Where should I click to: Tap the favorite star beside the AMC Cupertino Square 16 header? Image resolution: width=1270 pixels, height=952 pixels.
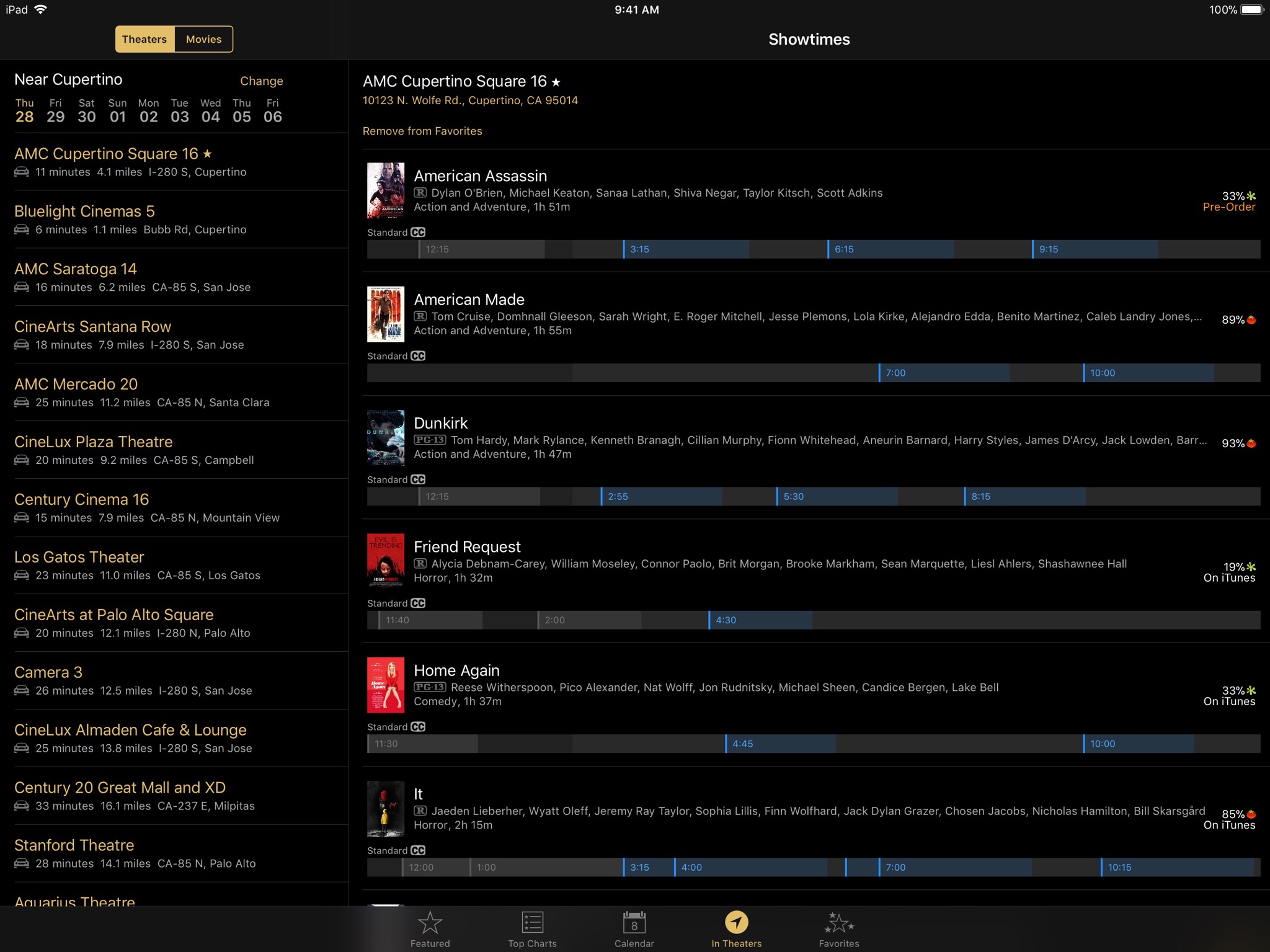click(x=556, y=82)
